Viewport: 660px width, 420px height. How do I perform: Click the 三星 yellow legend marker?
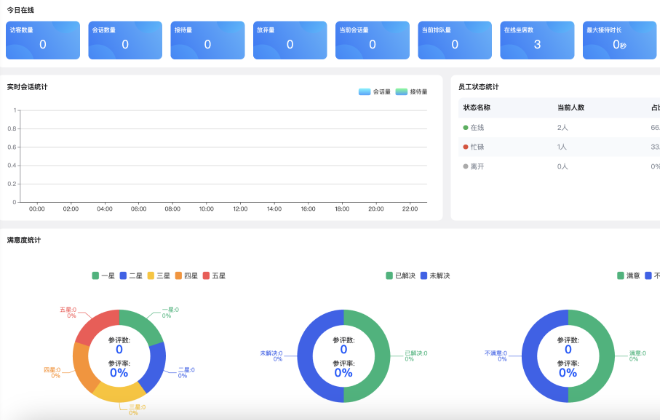tap(151, 275)
